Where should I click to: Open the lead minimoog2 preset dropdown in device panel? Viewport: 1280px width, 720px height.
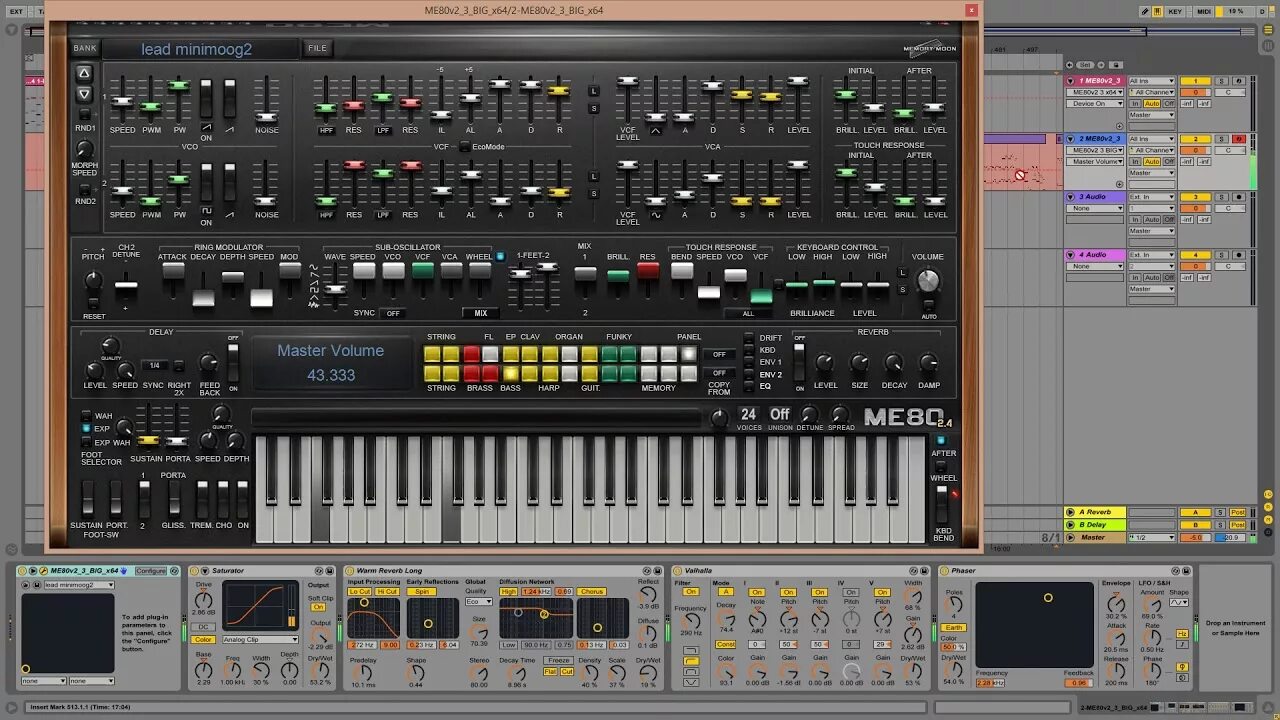(78, 585)
